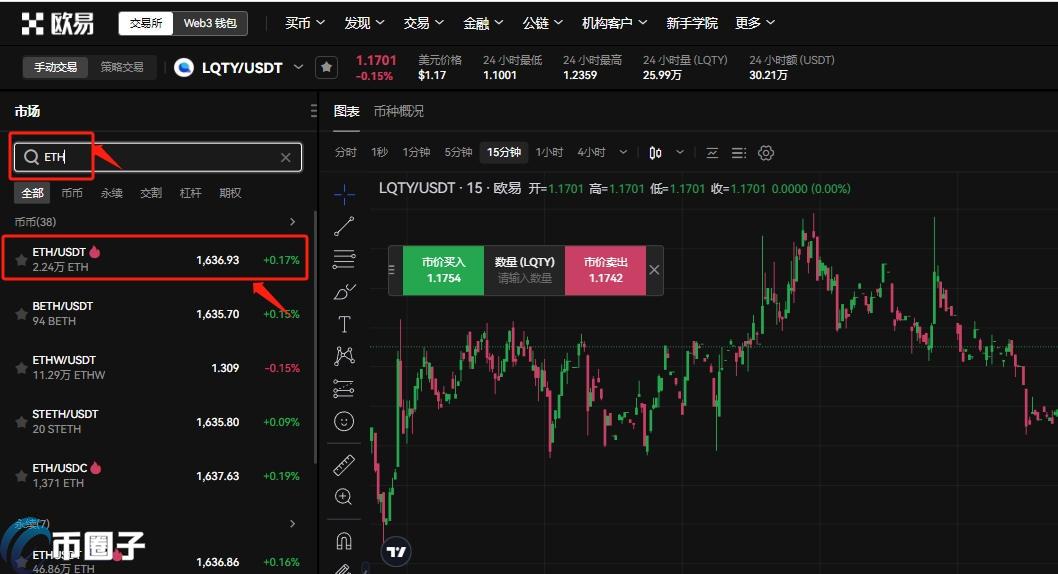
Task: Select the Text annotation tool
Action: (344, 324)
